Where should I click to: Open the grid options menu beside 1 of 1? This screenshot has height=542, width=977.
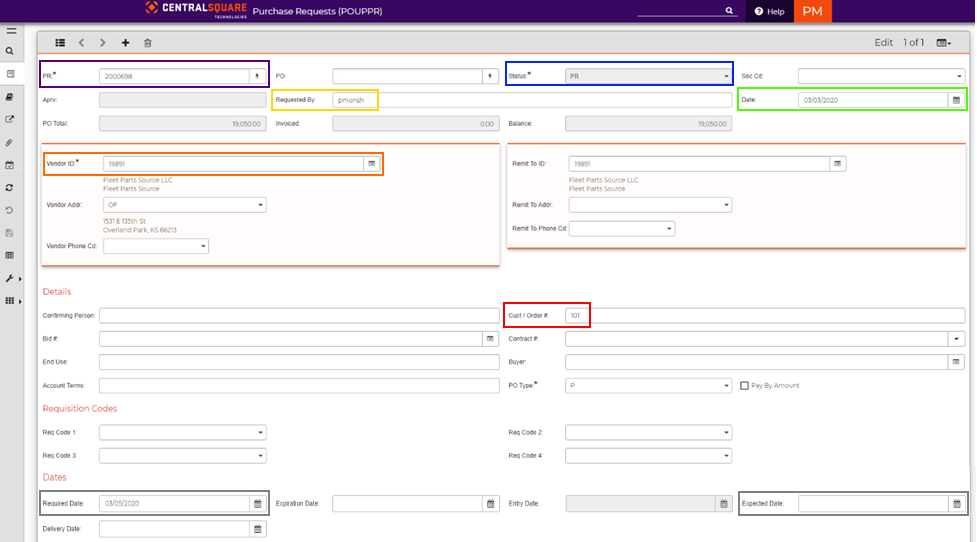pyautogui.click(x=944, y=43)
